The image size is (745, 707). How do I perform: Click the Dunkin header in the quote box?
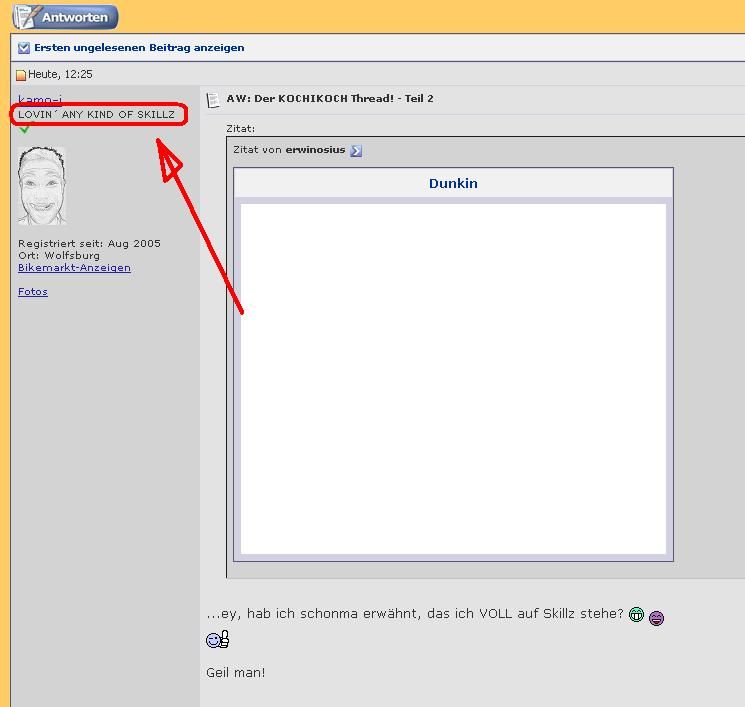(453, 183)
